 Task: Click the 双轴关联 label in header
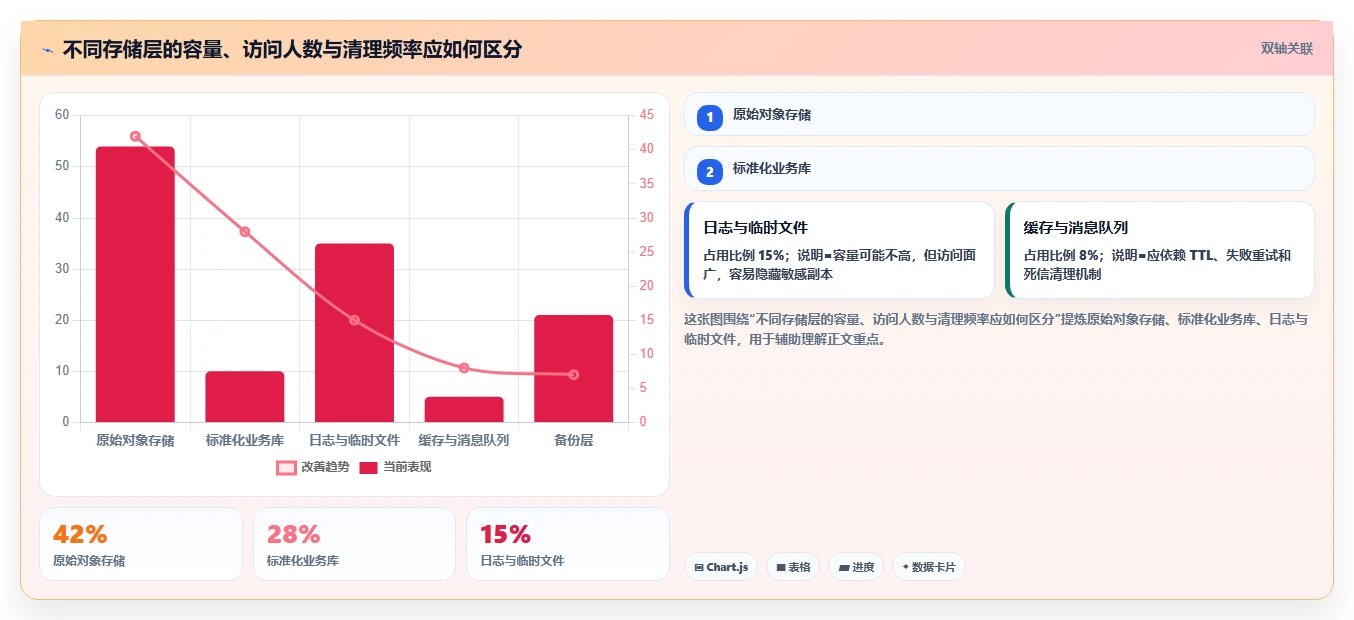point(1286,48)
